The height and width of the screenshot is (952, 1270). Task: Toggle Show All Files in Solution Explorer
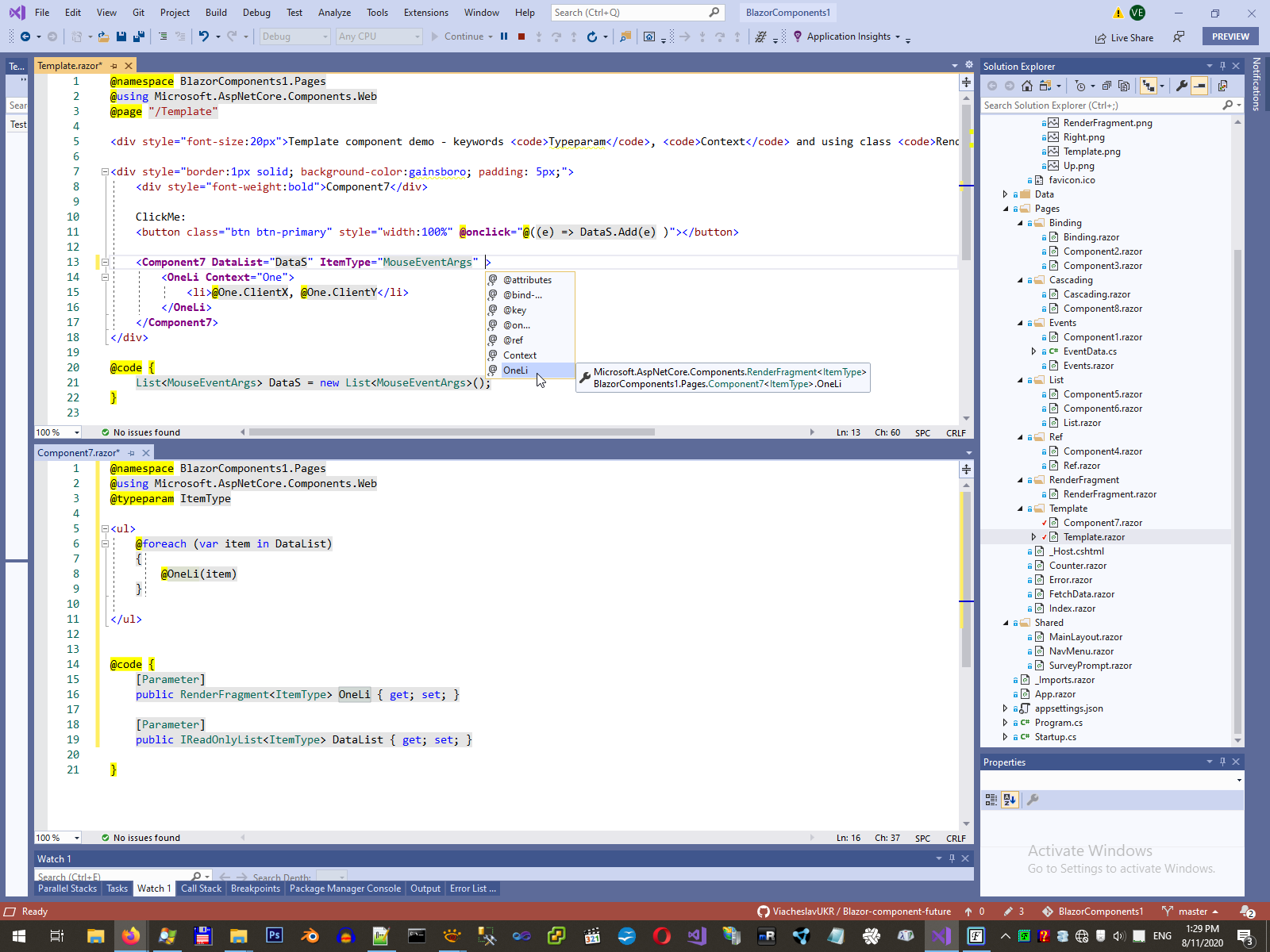point(1124,86)
